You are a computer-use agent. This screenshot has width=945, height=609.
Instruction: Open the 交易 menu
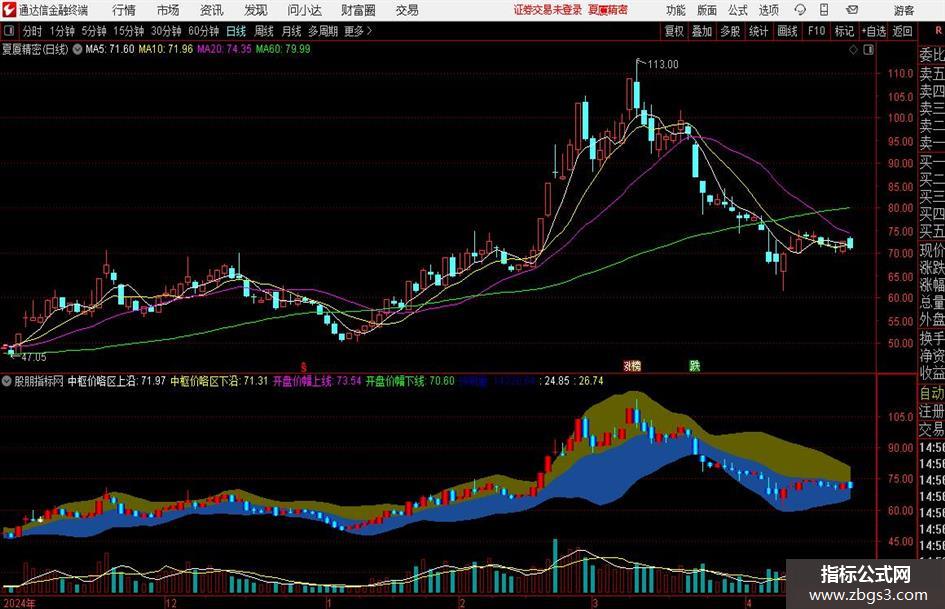[x=407, y=10]
